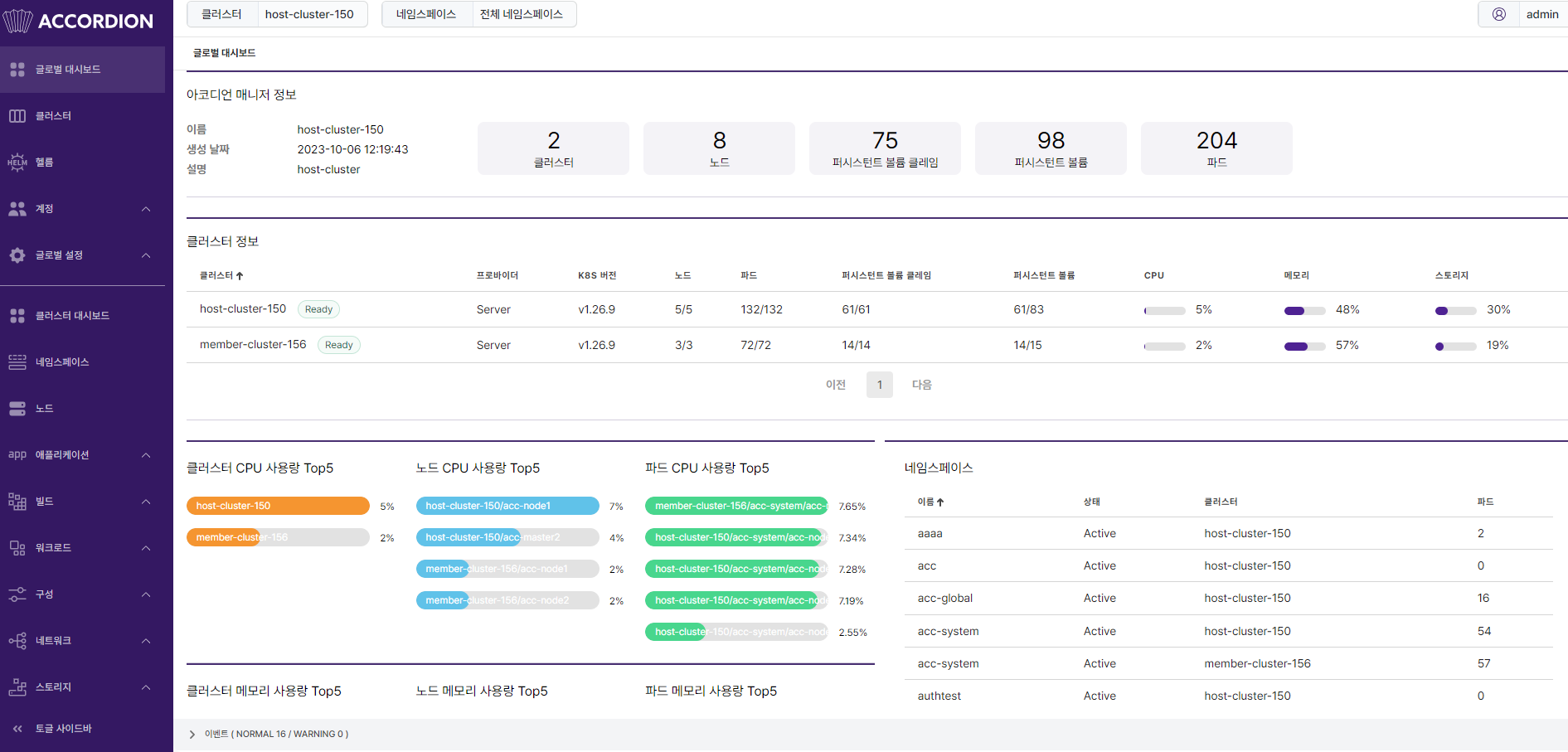Sort namespace table by 이름 column
Image resolution: width=1568 pixels, height=752 pixels.
point(930,502)
